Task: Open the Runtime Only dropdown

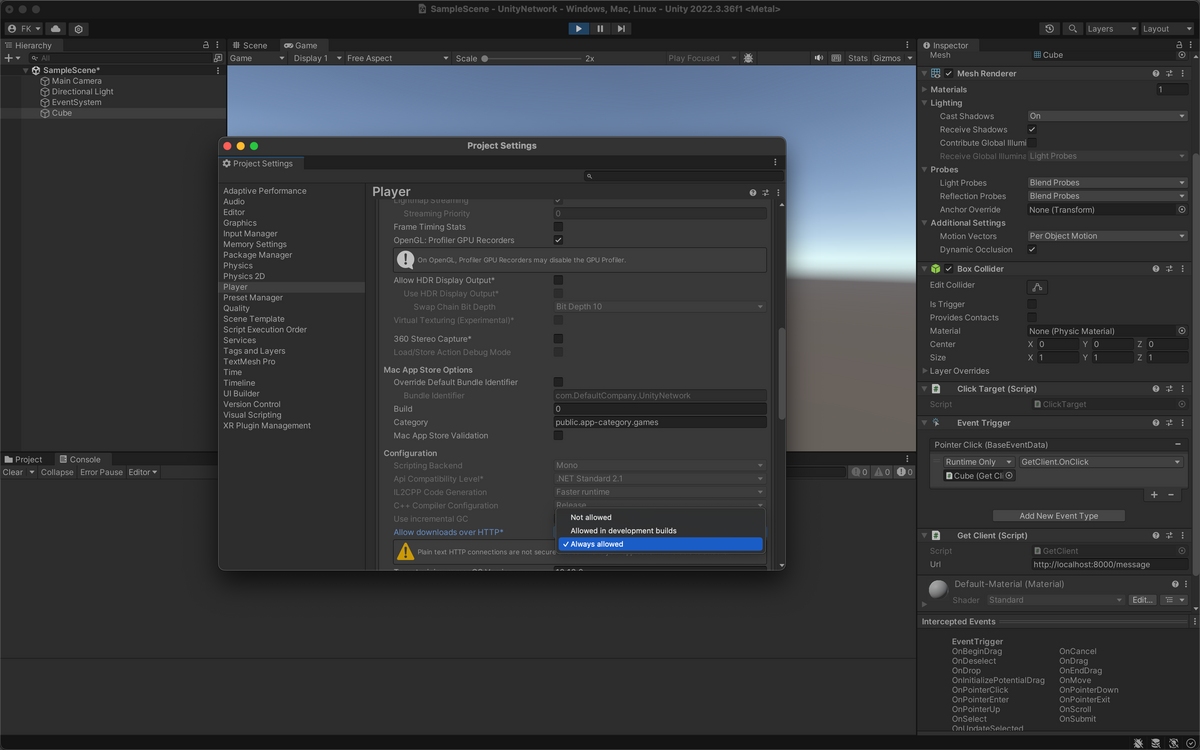Action: point(979,462)
